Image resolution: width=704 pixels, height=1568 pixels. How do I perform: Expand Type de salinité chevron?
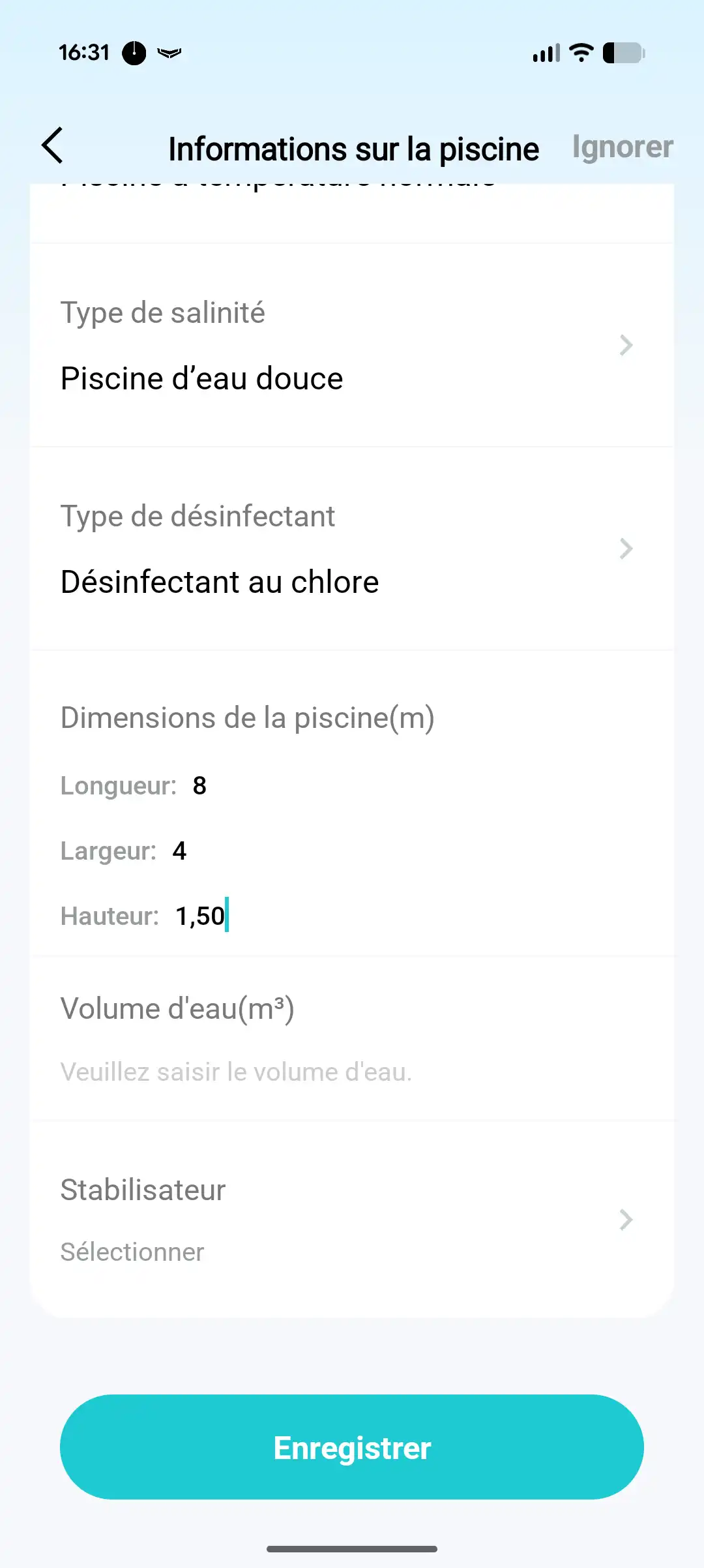[x=626, y=346]
